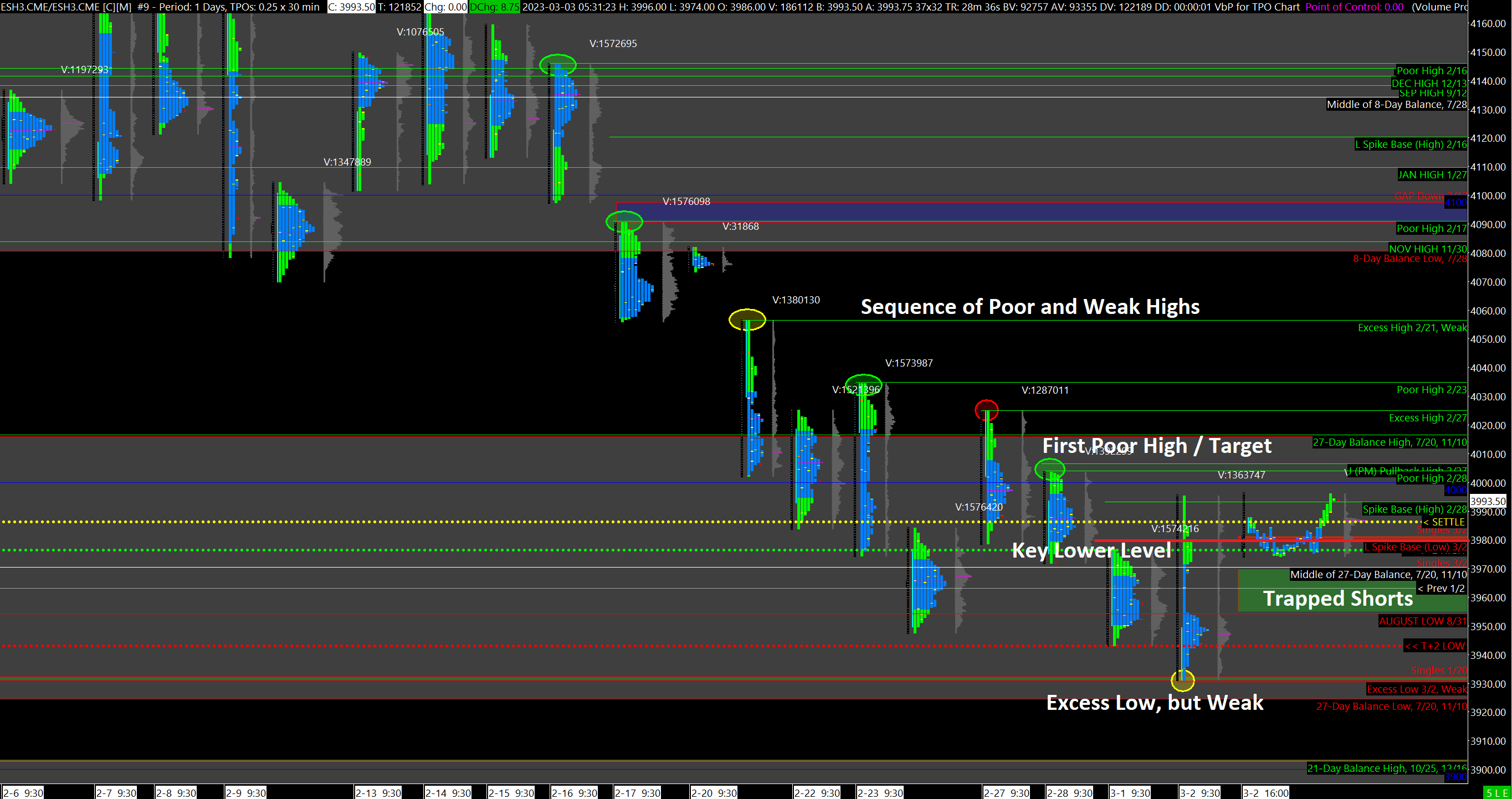Click the 'AUGUST LOW 8/31' line label
Image resolution: width=1512 pixels, height=799 pixels.
coord(1422,621)
